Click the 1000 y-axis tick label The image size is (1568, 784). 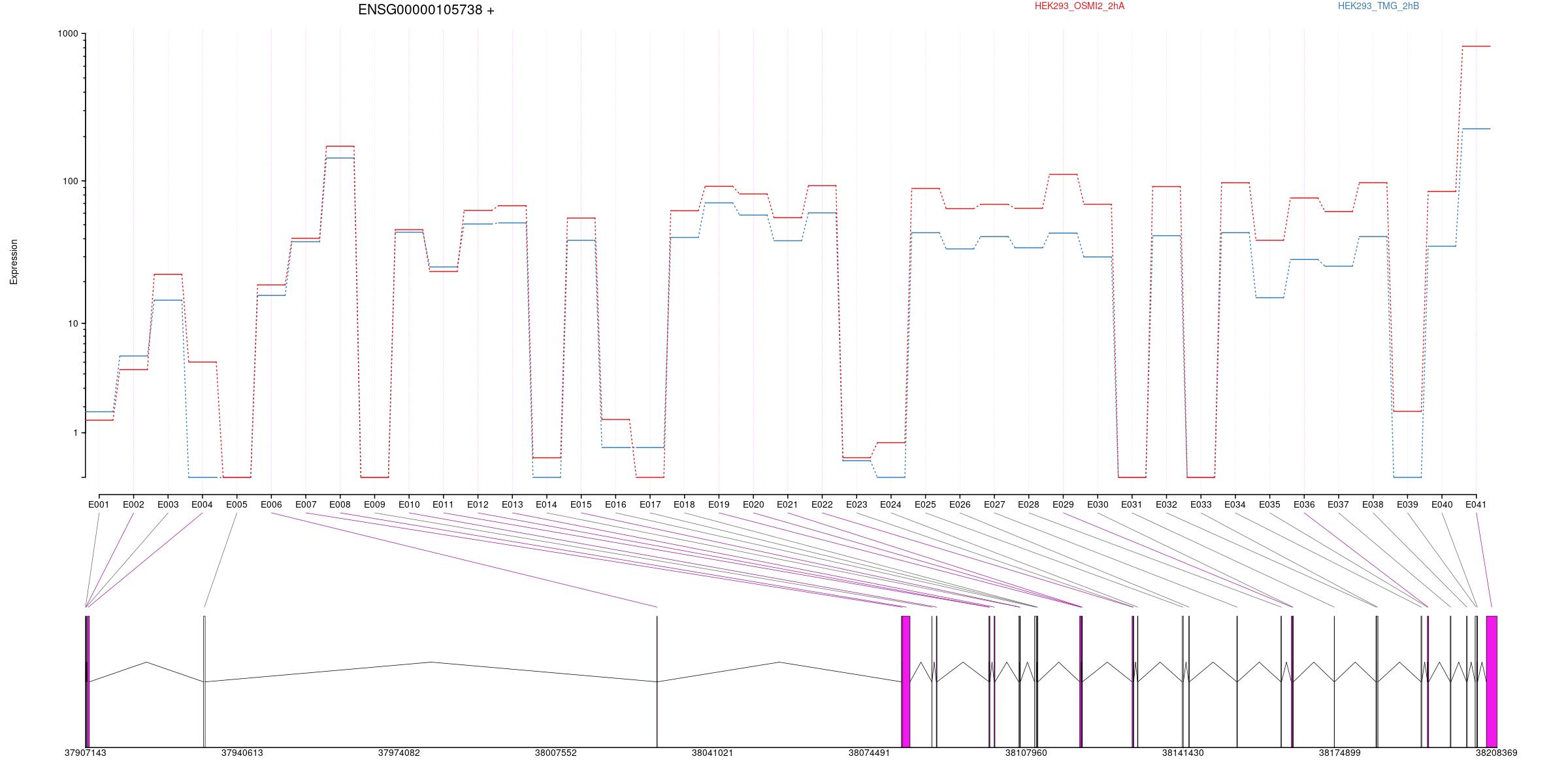[68, 34]
